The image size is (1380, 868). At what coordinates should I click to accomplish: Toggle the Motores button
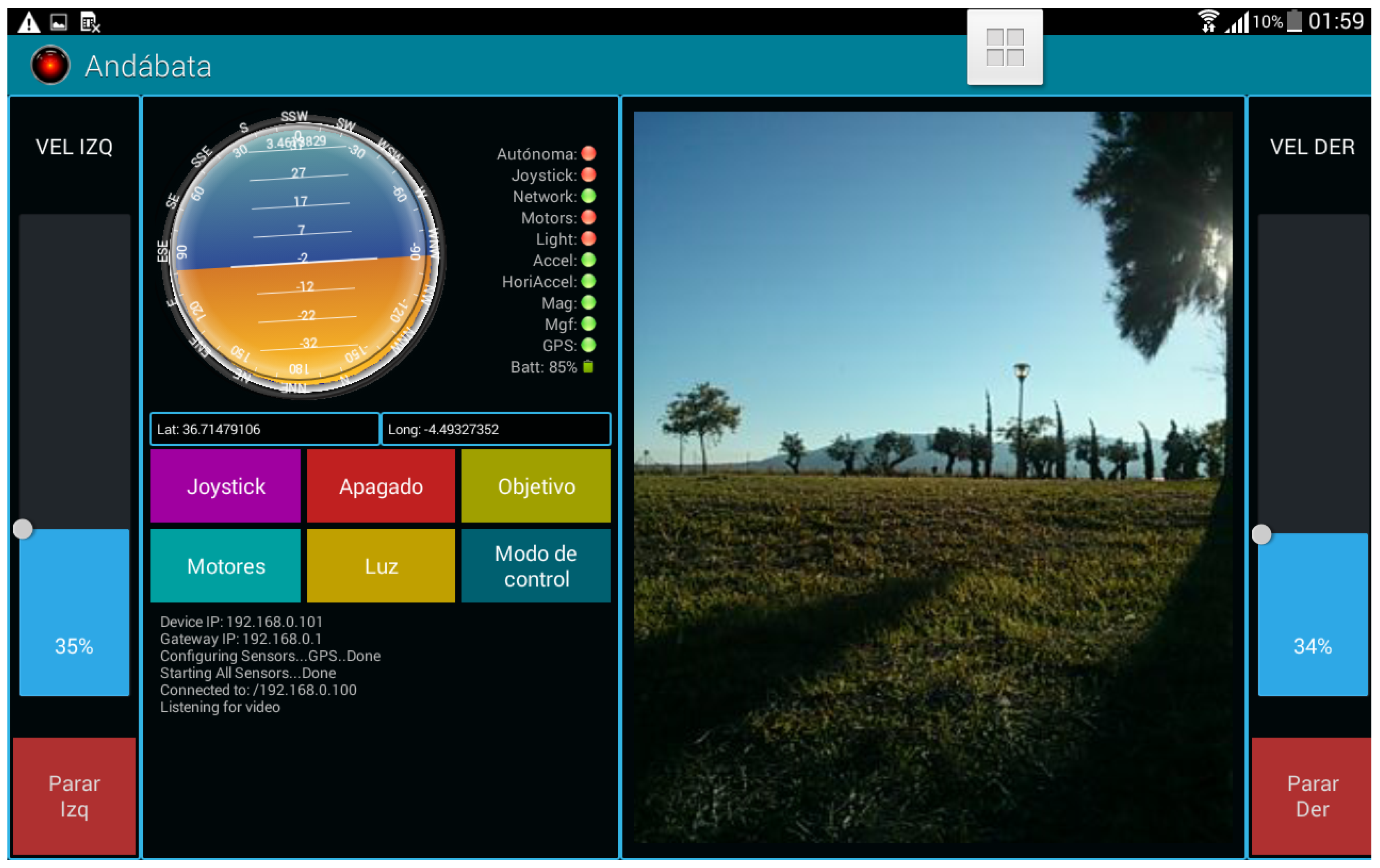click(225, 566)
